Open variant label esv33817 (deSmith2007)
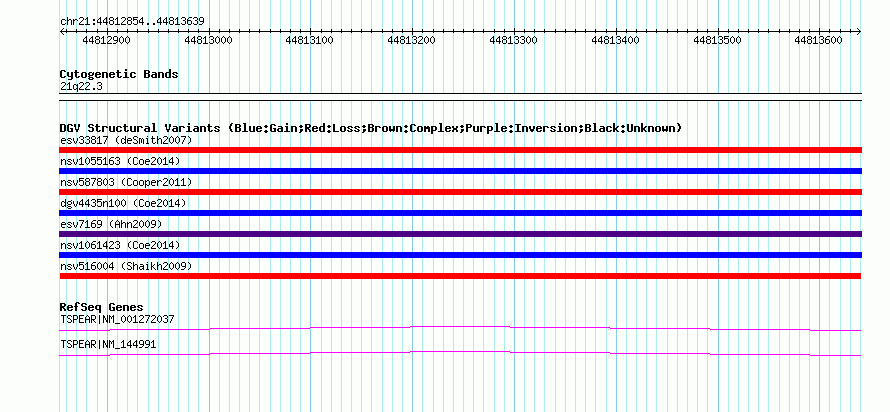890x412 pixels. pyautogui.click(x=126, y=140)
